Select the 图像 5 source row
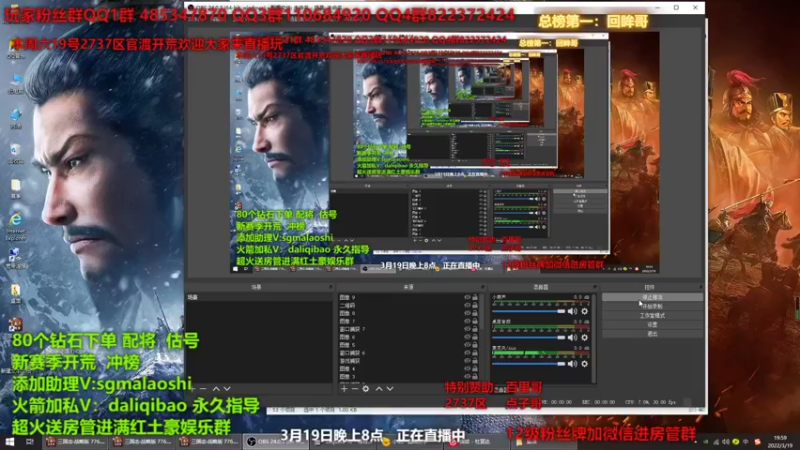Screen dimensions: 800x450 [409, 345]
